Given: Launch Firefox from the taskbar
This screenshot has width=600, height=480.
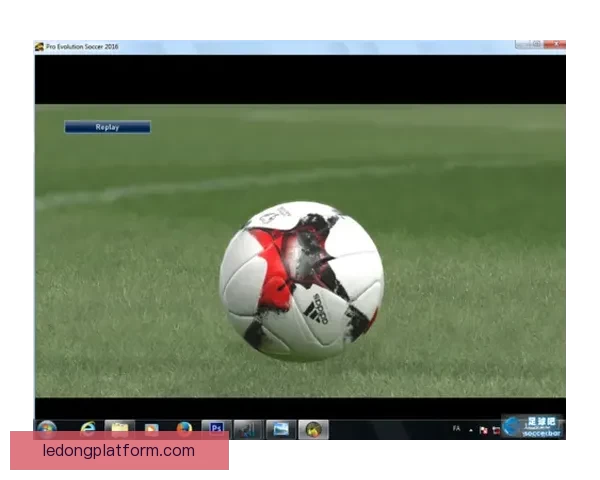Looking at the screenshot, I should click(x=184, y=429).
